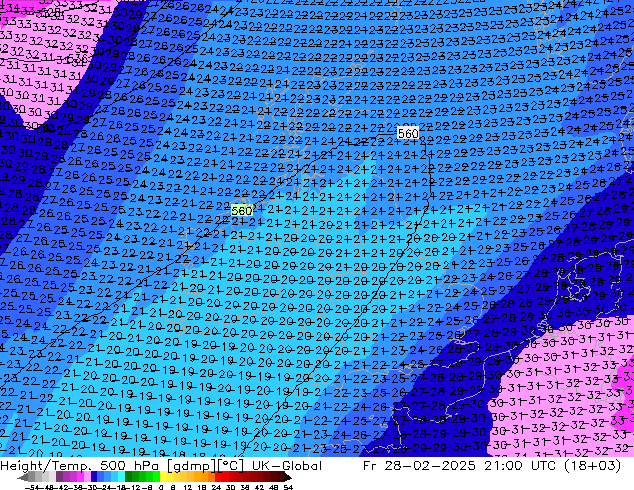Pick the dark navy blue legend swatch
Screen dimensions: 634x490
tap(94, 476)
